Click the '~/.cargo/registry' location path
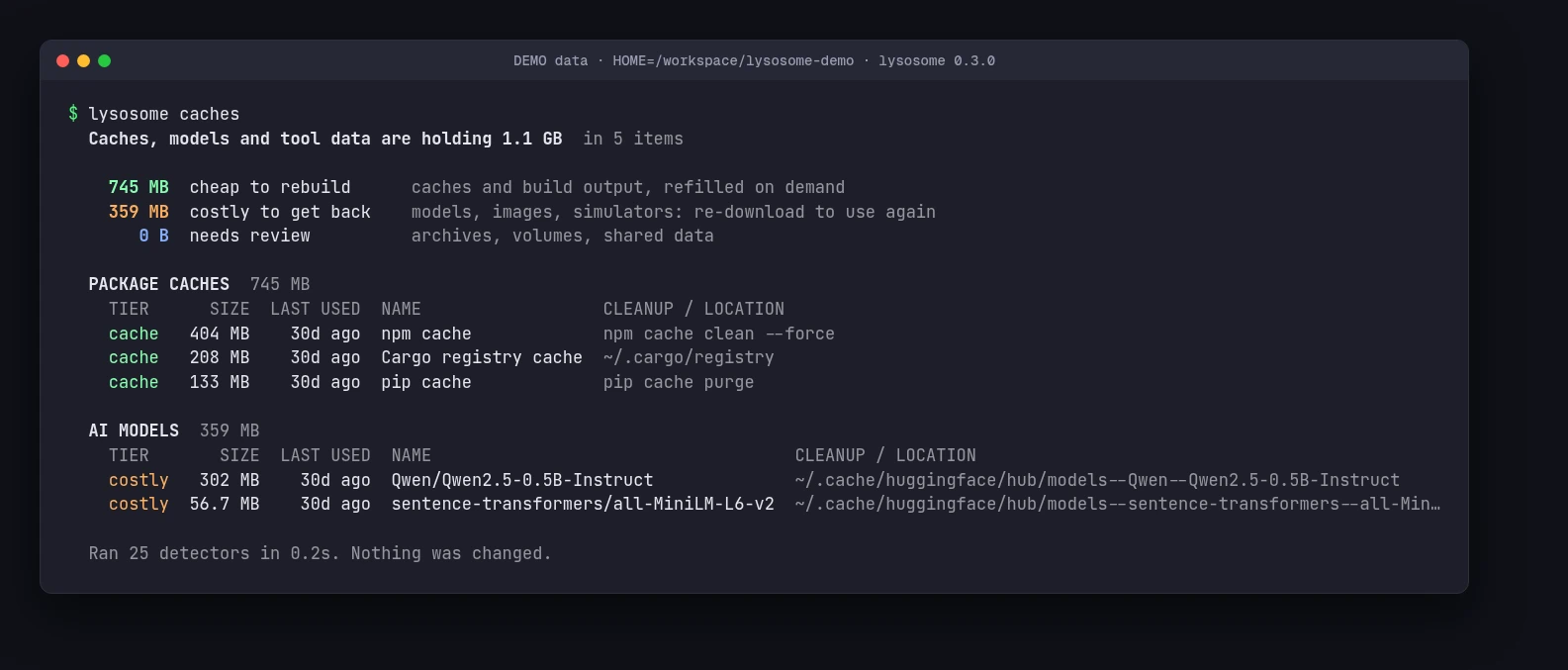Image resolution: width=1568 pixels, height=670 pixels. [x=689, y=357]
